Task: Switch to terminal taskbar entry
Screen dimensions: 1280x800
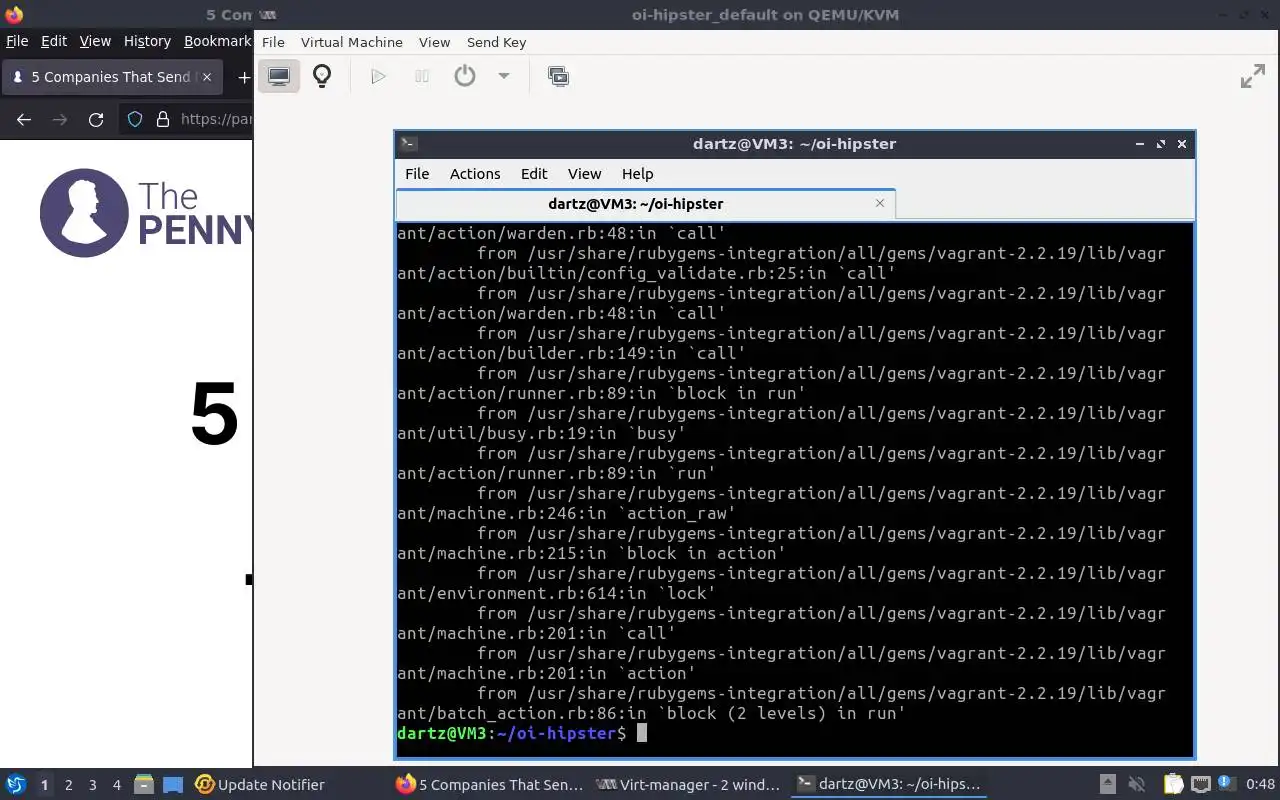Action: coord(888,785)
